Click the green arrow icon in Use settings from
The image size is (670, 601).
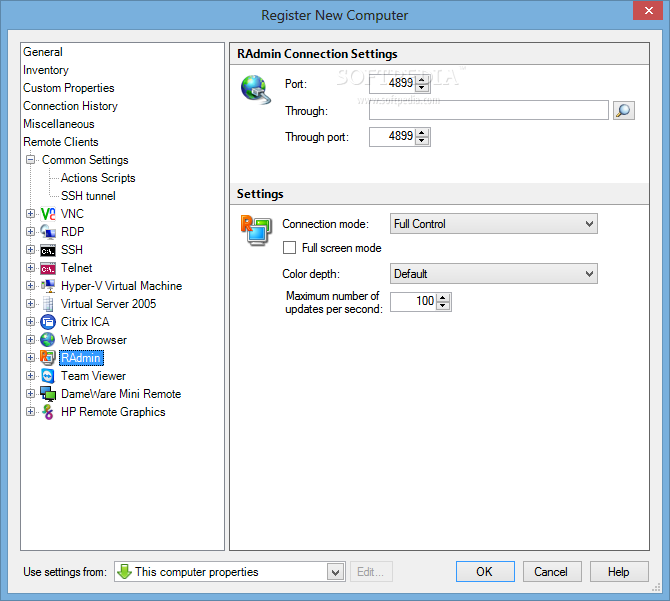[124, 572]
